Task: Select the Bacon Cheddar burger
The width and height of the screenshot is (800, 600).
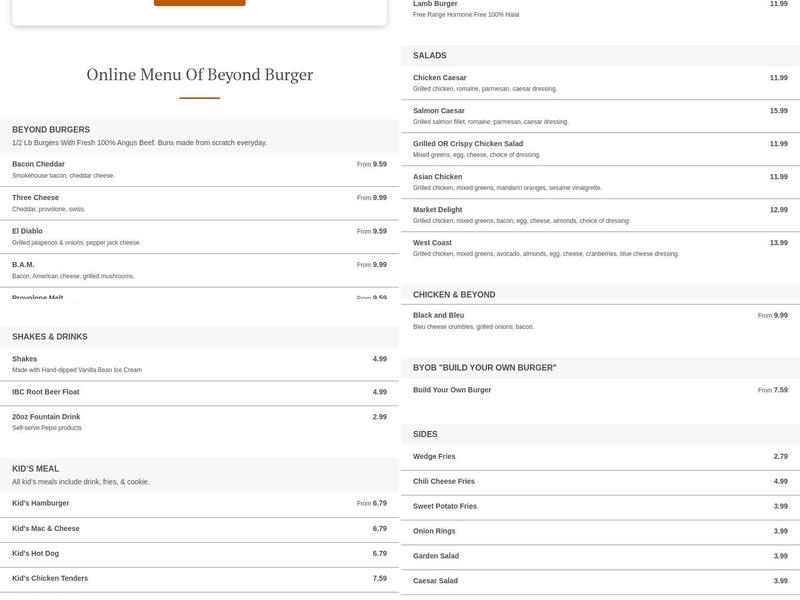Action: [x=199, y=169]
